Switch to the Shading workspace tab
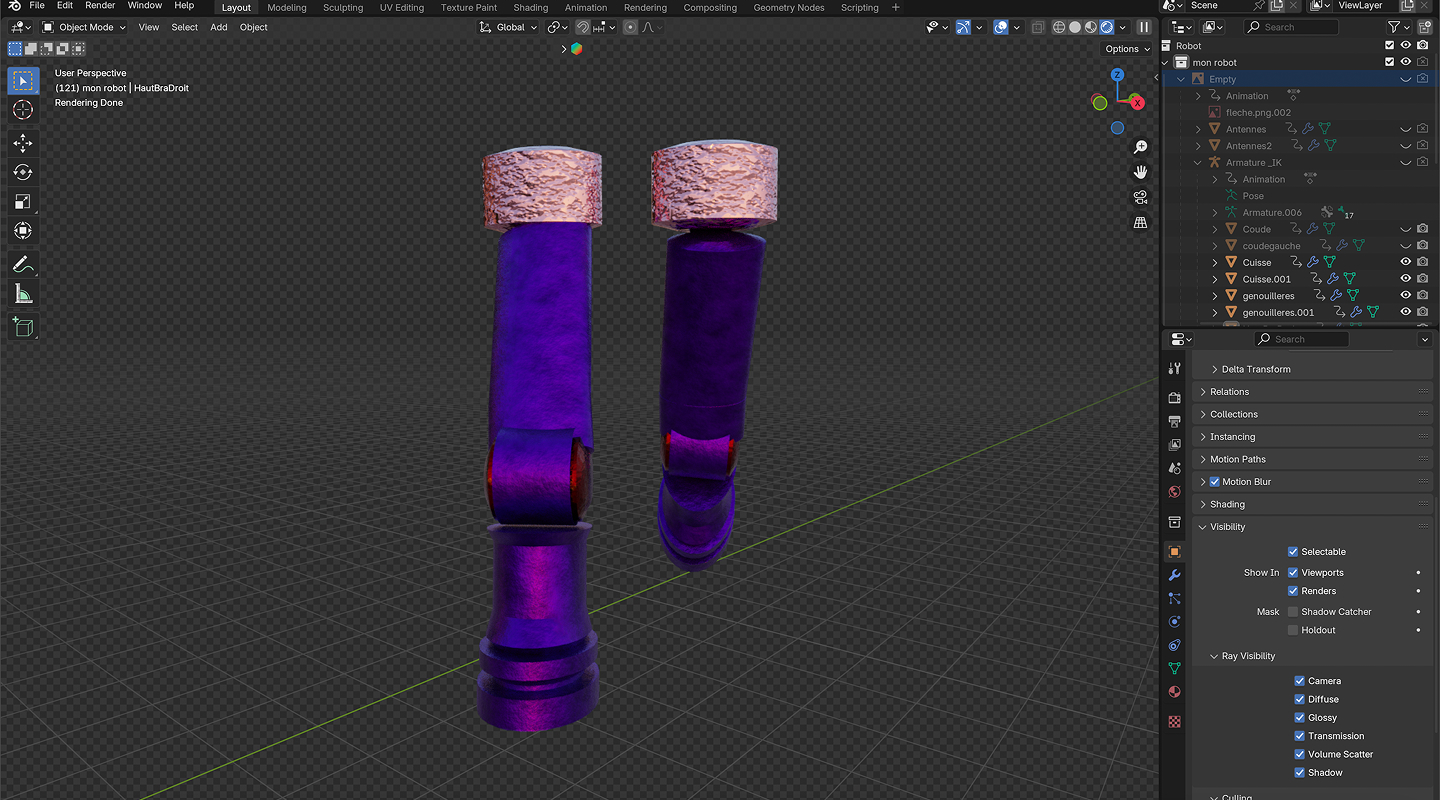The height and width of the screenshot is (800, 1440). [x=530, y=8]
